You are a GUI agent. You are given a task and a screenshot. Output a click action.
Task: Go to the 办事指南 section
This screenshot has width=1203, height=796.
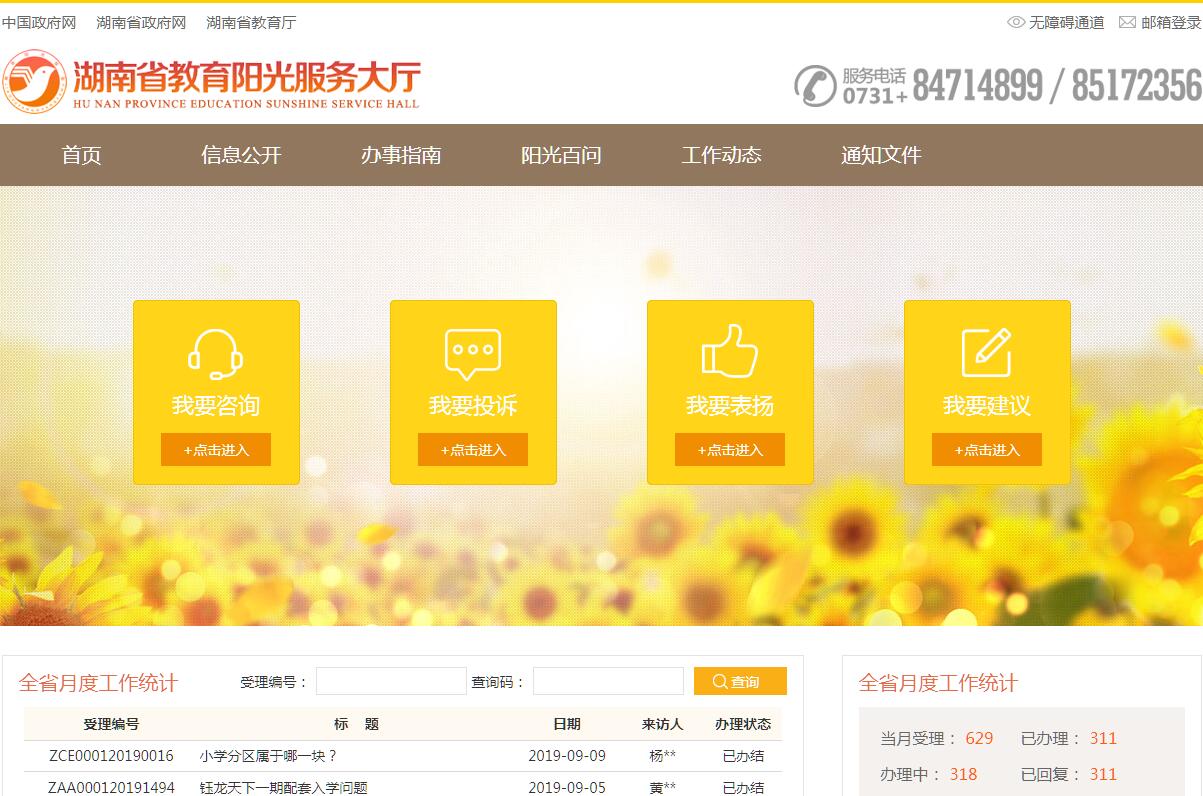click(x=401, y=155)
